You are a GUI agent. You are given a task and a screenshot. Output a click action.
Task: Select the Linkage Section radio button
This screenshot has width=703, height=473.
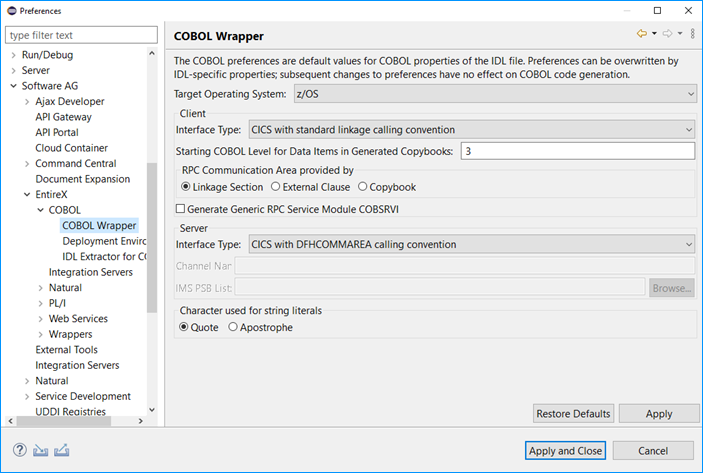[186, 187]
